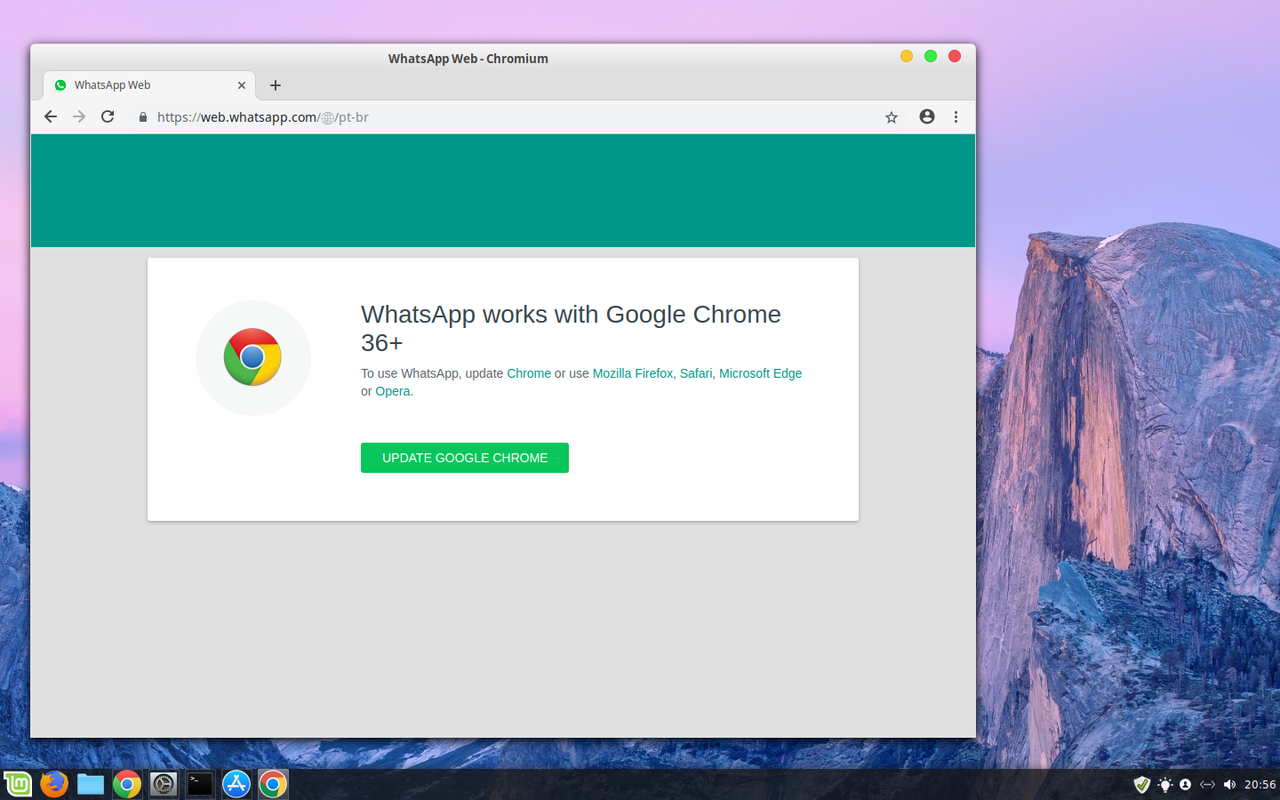
Task: Open the user account tray icon
Action: click(x=1185, y=785)
